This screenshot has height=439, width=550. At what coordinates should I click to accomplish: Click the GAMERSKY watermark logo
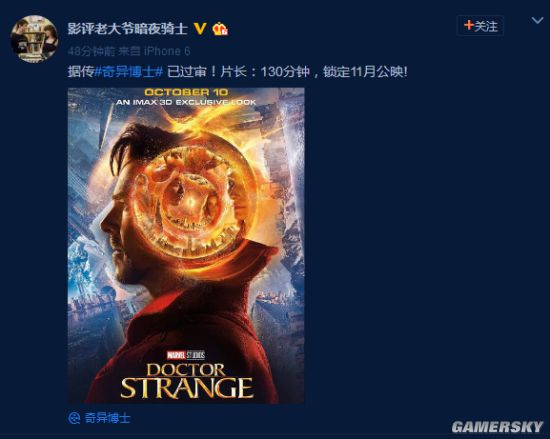pyautogui.click(x=497, y=427)
